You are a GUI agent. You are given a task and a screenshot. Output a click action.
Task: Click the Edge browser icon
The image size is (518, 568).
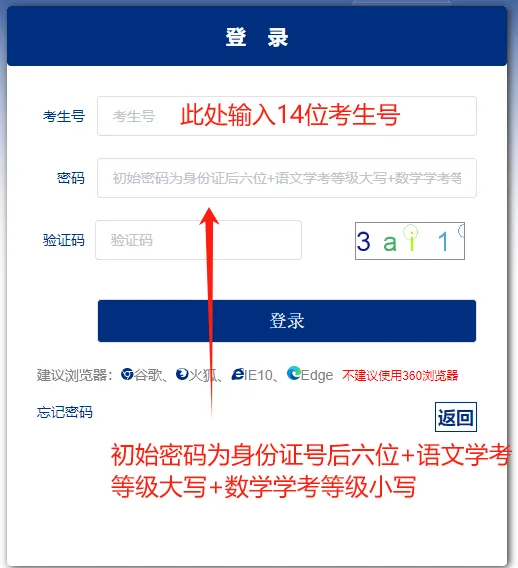point(294,373)
